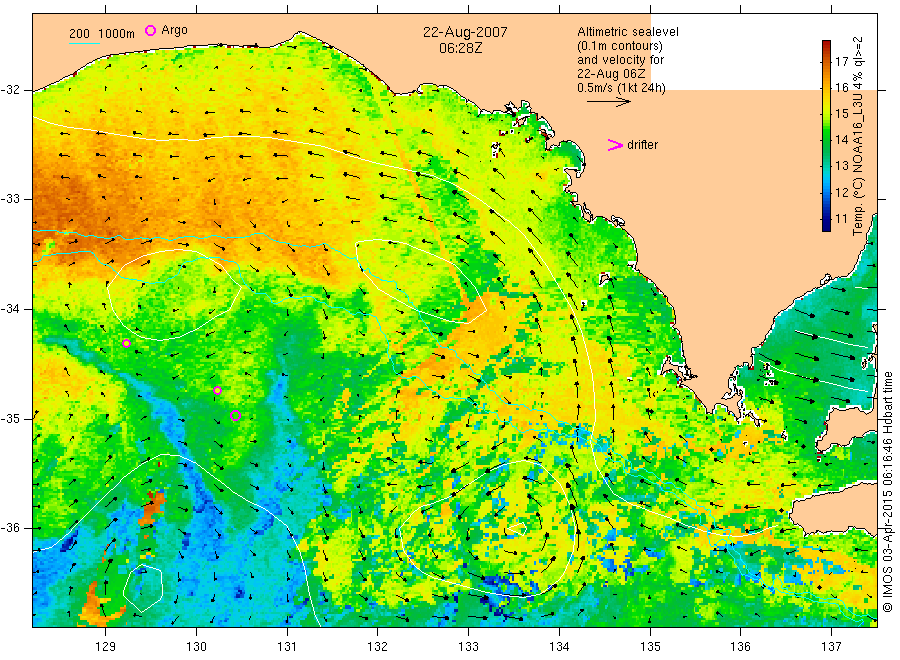This screenshot has width=900, height=660.
Task: Click the '200 1000m' legend label
Action: pos(102,34)
